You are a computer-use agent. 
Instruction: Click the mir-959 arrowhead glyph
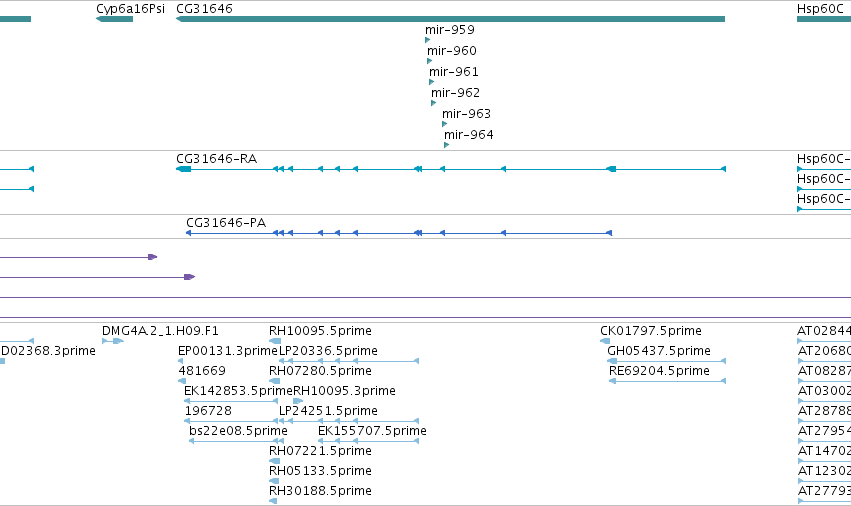pyautogui.click(x=428, y=40)
